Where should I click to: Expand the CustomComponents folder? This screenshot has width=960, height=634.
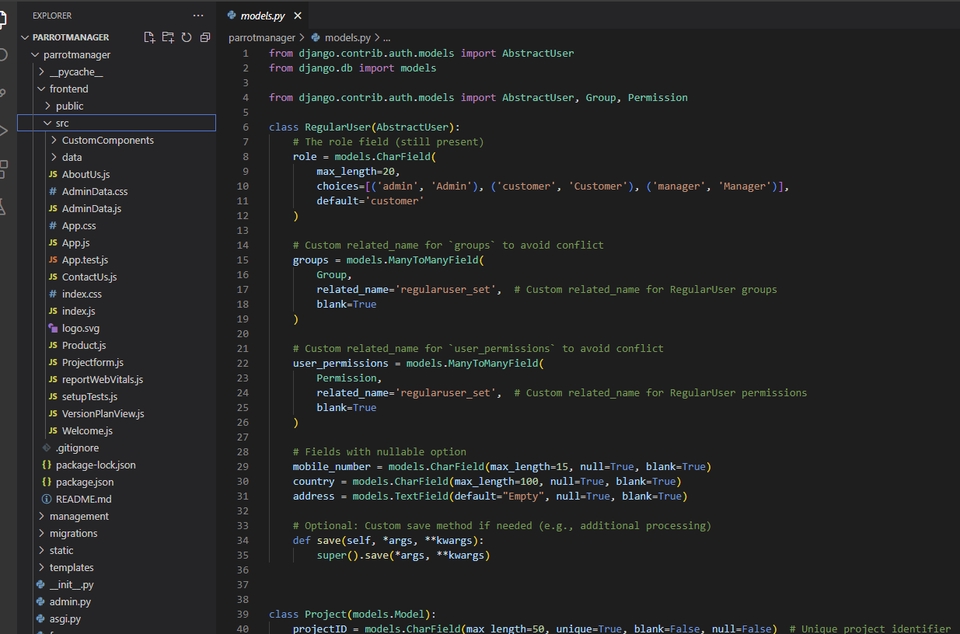(x=107, y=140)
